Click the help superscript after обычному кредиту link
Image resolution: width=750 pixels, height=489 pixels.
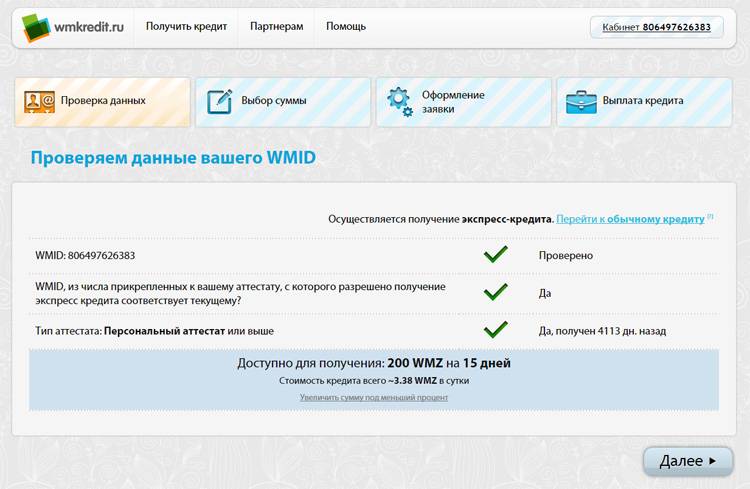(x=710, y=216)
